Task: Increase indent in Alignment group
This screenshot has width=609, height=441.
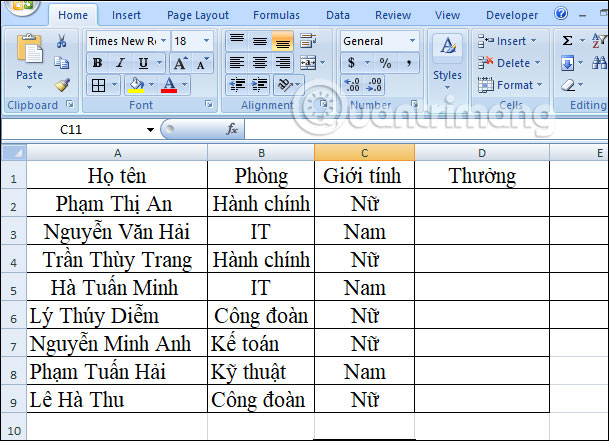Action: click(259, 85)
